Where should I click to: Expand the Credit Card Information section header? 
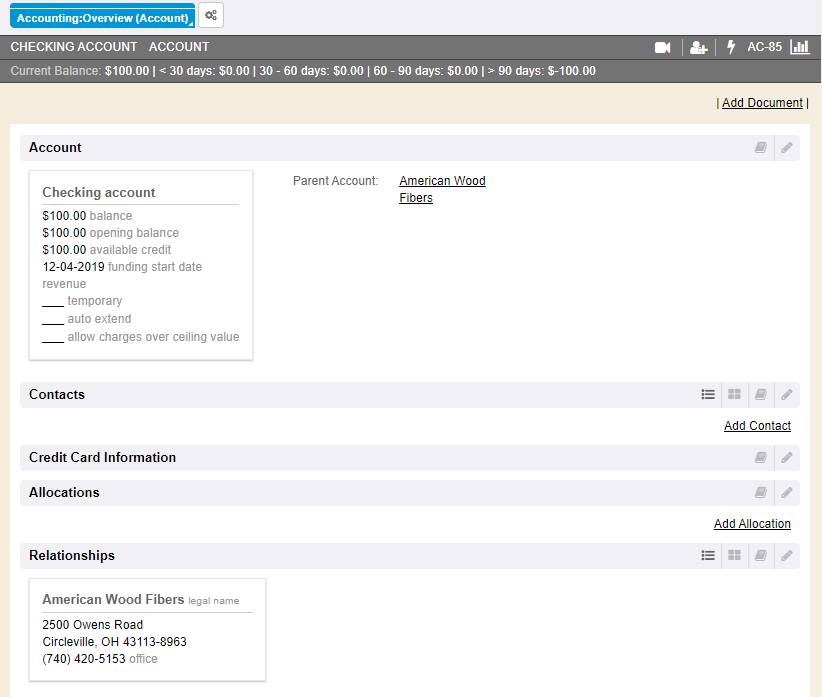pyautogui.click(x=102, y=458)
